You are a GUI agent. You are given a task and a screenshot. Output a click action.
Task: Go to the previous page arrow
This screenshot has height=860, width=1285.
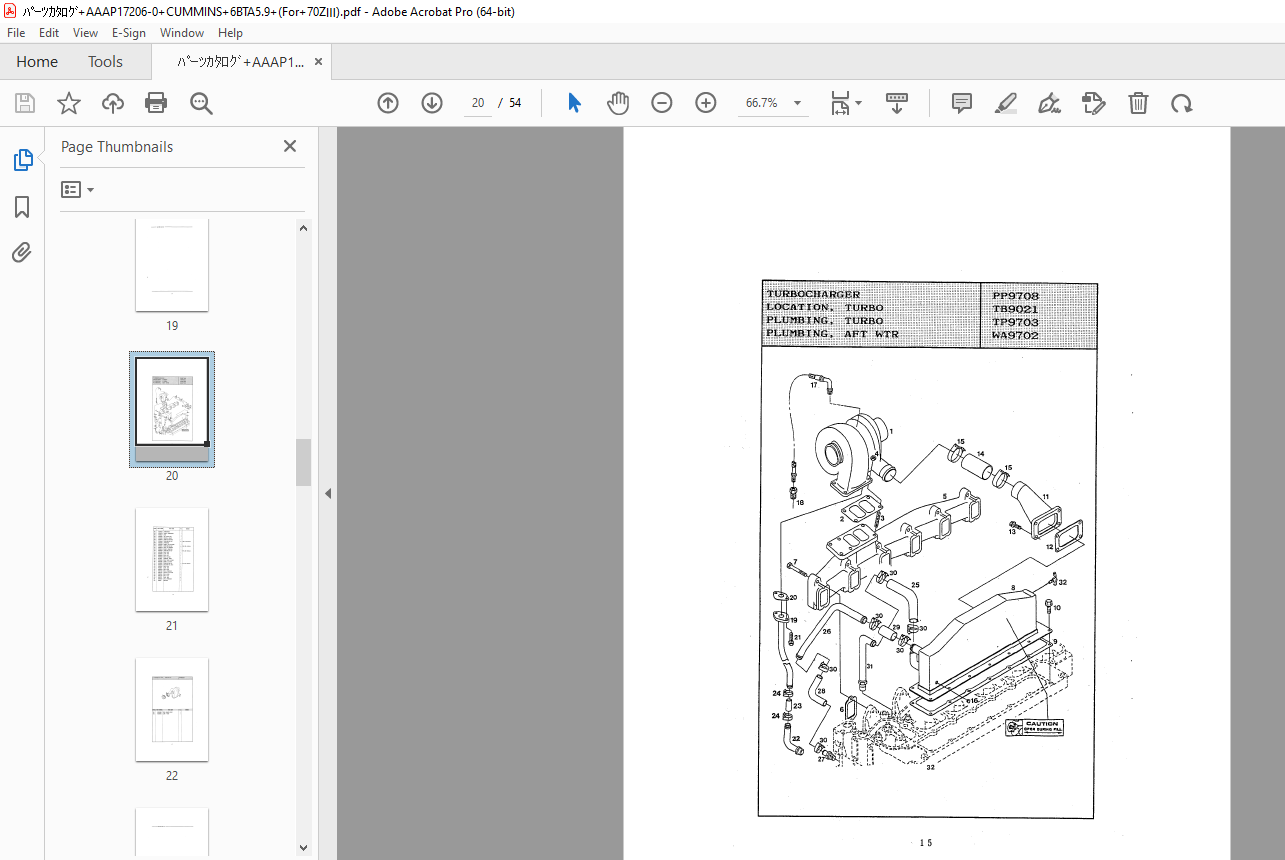tap(388, 103)
